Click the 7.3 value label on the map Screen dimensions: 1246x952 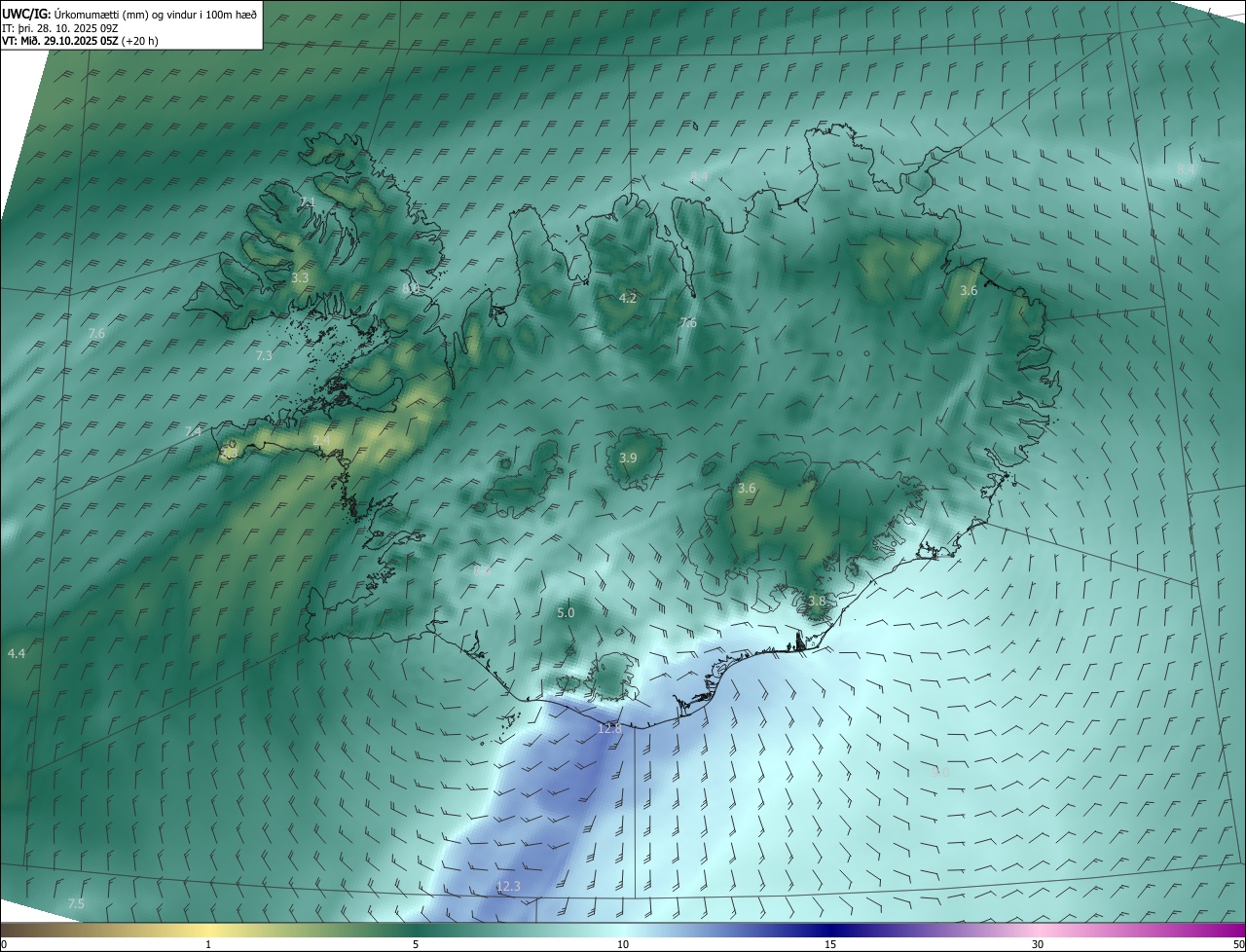pyautogui.click(x=264, y=356)
